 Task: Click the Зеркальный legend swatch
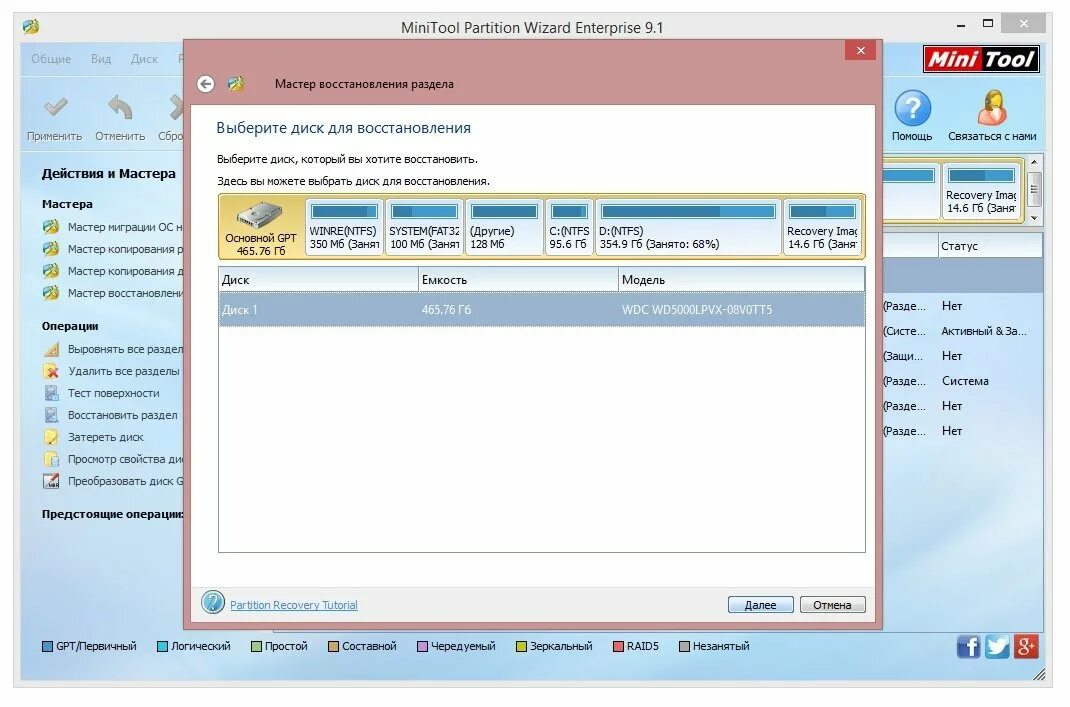click(x=521, y=646)
